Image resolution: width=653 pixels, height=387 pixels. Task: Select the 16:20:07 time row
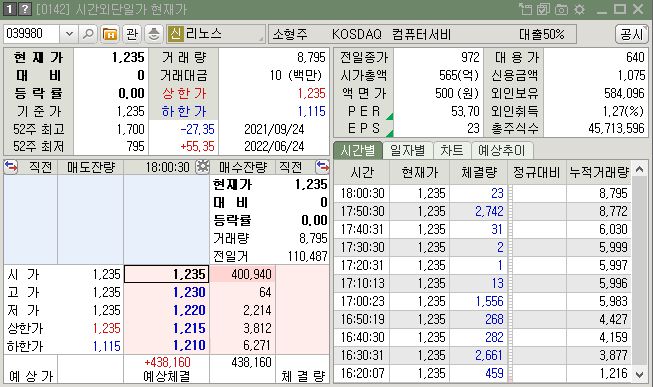click(483, 373)
